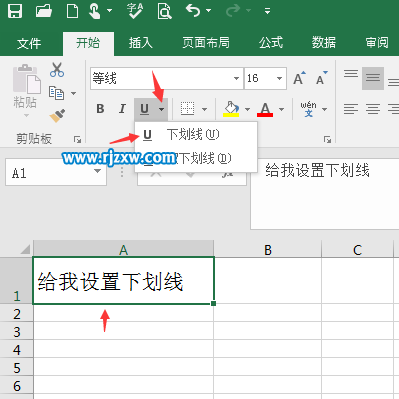Select row 5 header
399x399 pixels.
point(17,368)
